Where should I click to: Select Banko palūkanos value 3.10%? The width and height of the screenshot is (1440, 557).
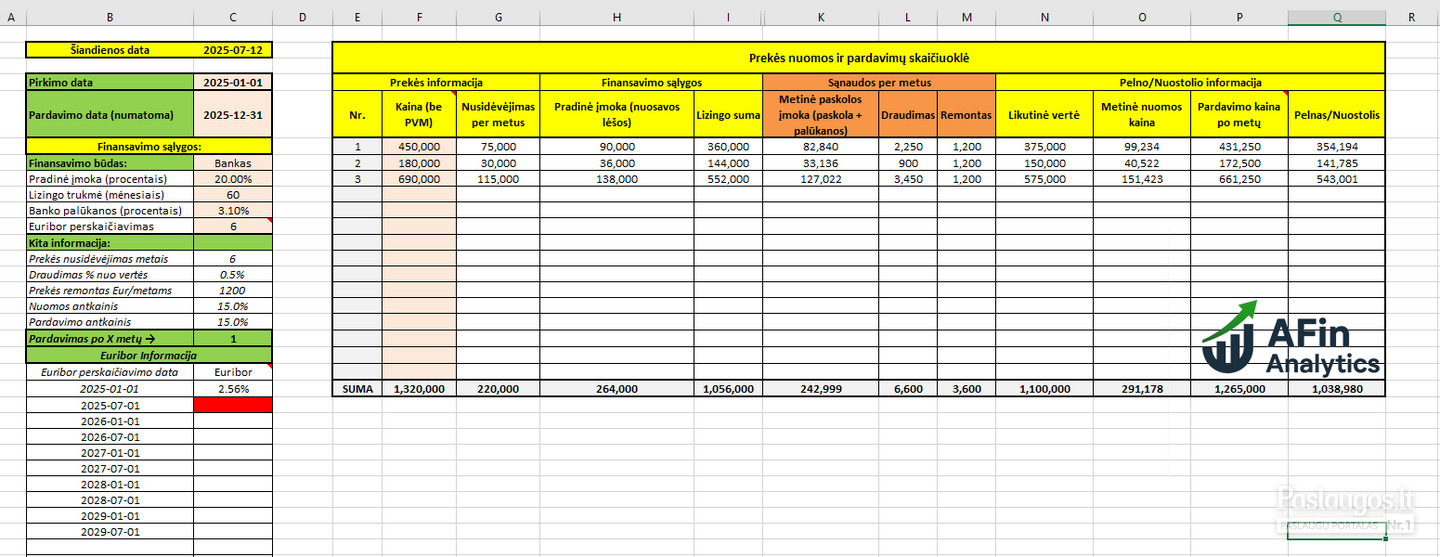233,211
